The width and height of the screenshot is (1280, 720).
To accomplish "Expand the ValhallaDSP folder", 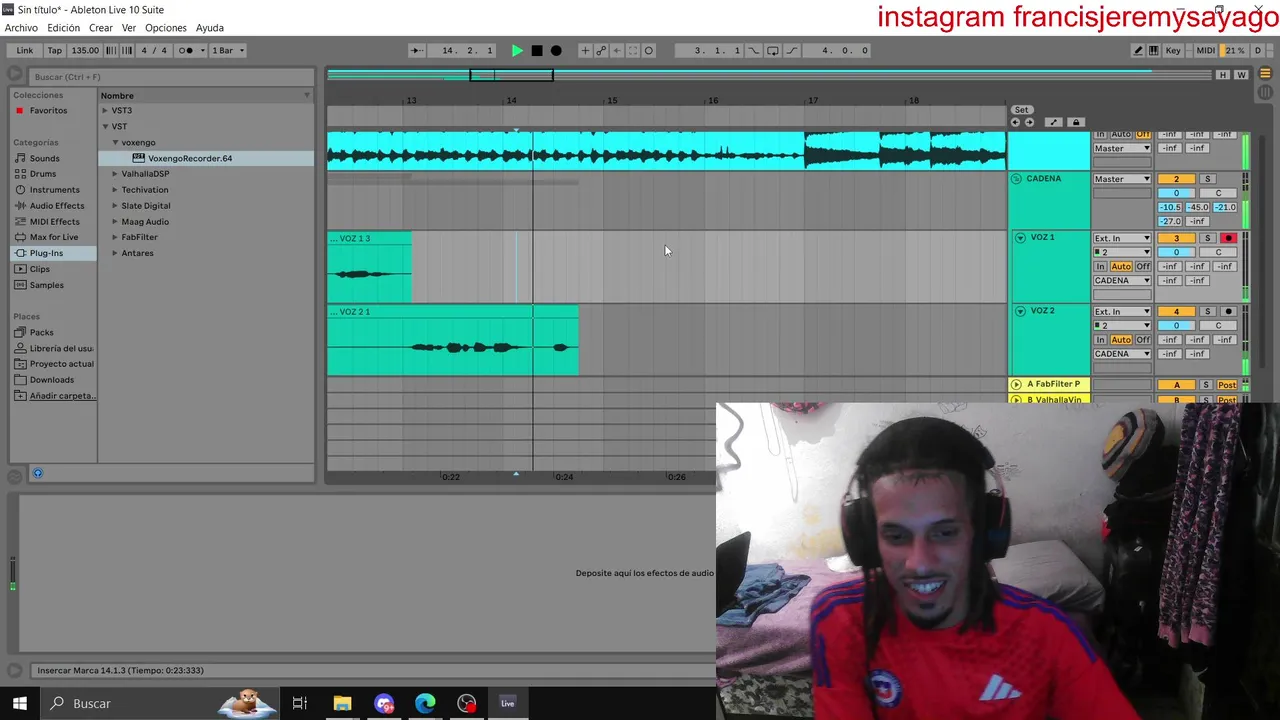I will point(115,174).
